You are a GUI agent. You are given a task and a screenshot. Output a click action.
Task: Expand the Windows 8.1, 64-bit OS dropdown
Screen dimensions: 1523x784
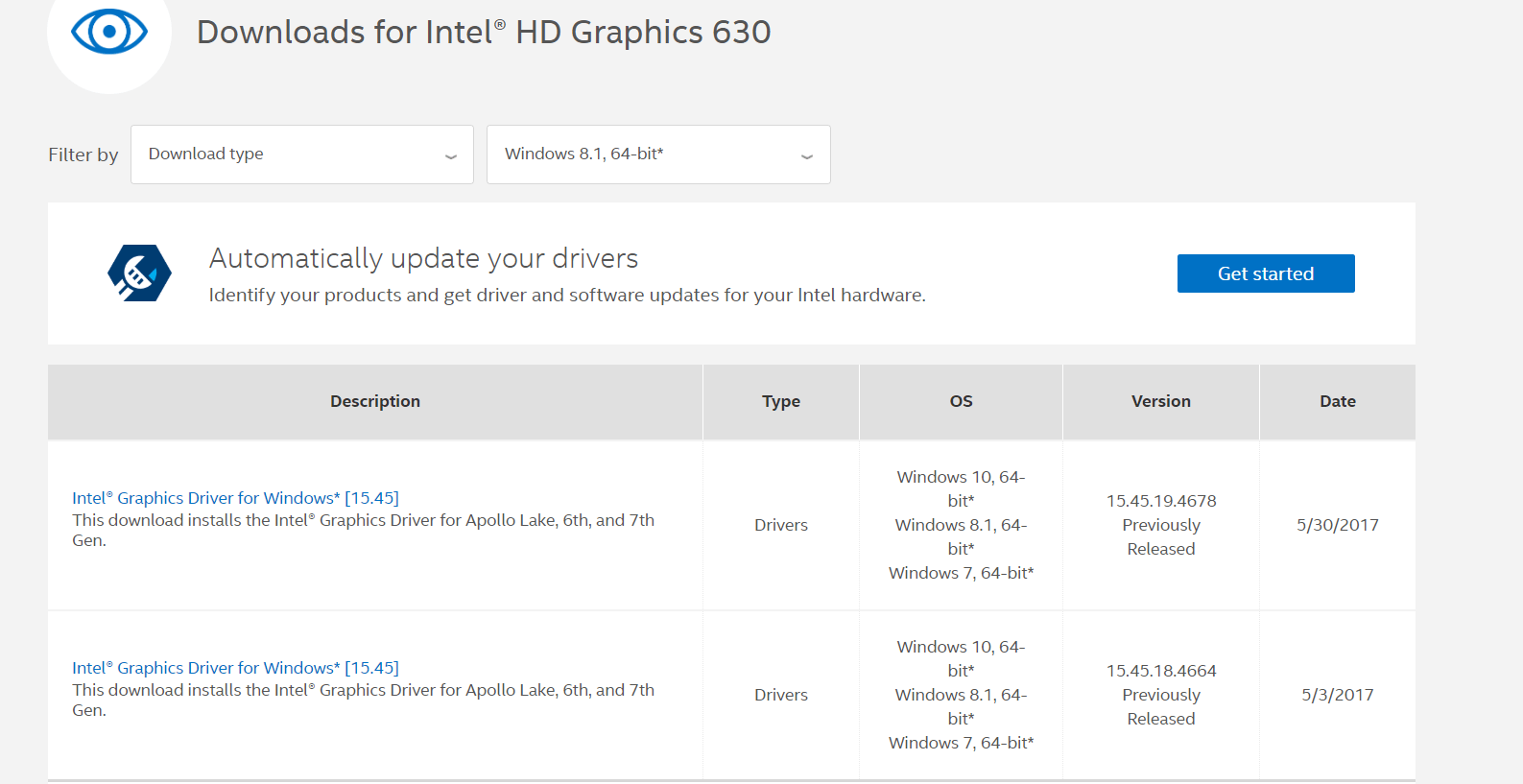point(657,154)
